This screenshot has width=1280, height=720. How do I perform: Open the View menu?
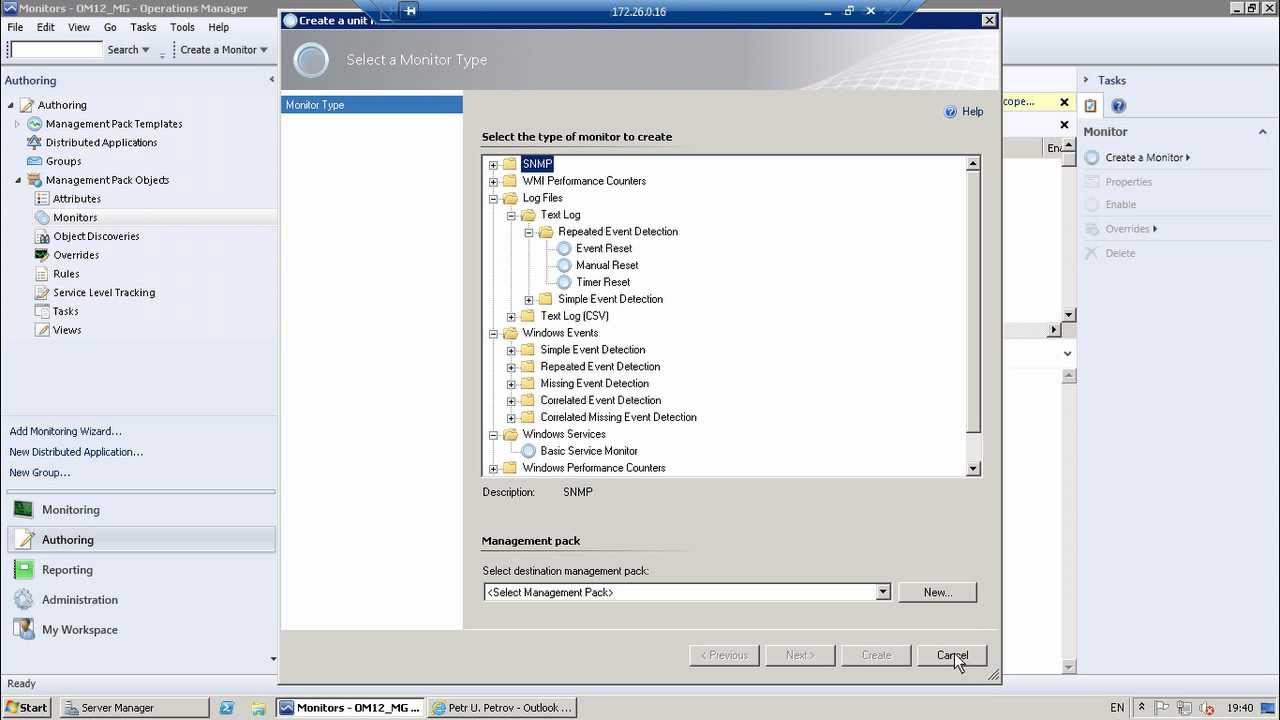79,27
